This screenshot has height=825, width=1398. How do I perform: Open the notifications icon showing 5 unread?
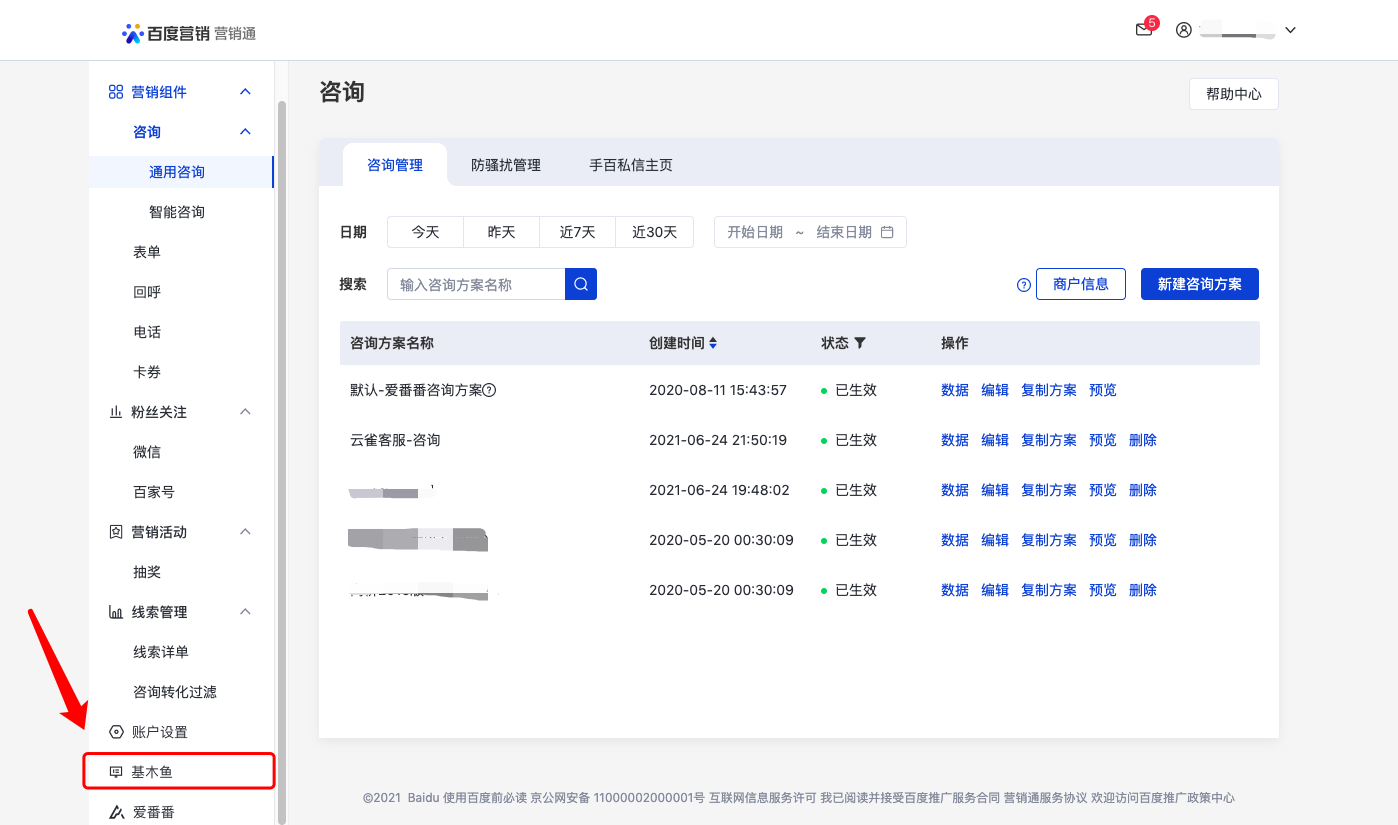pyautogui.click(x=1143, y=30)
